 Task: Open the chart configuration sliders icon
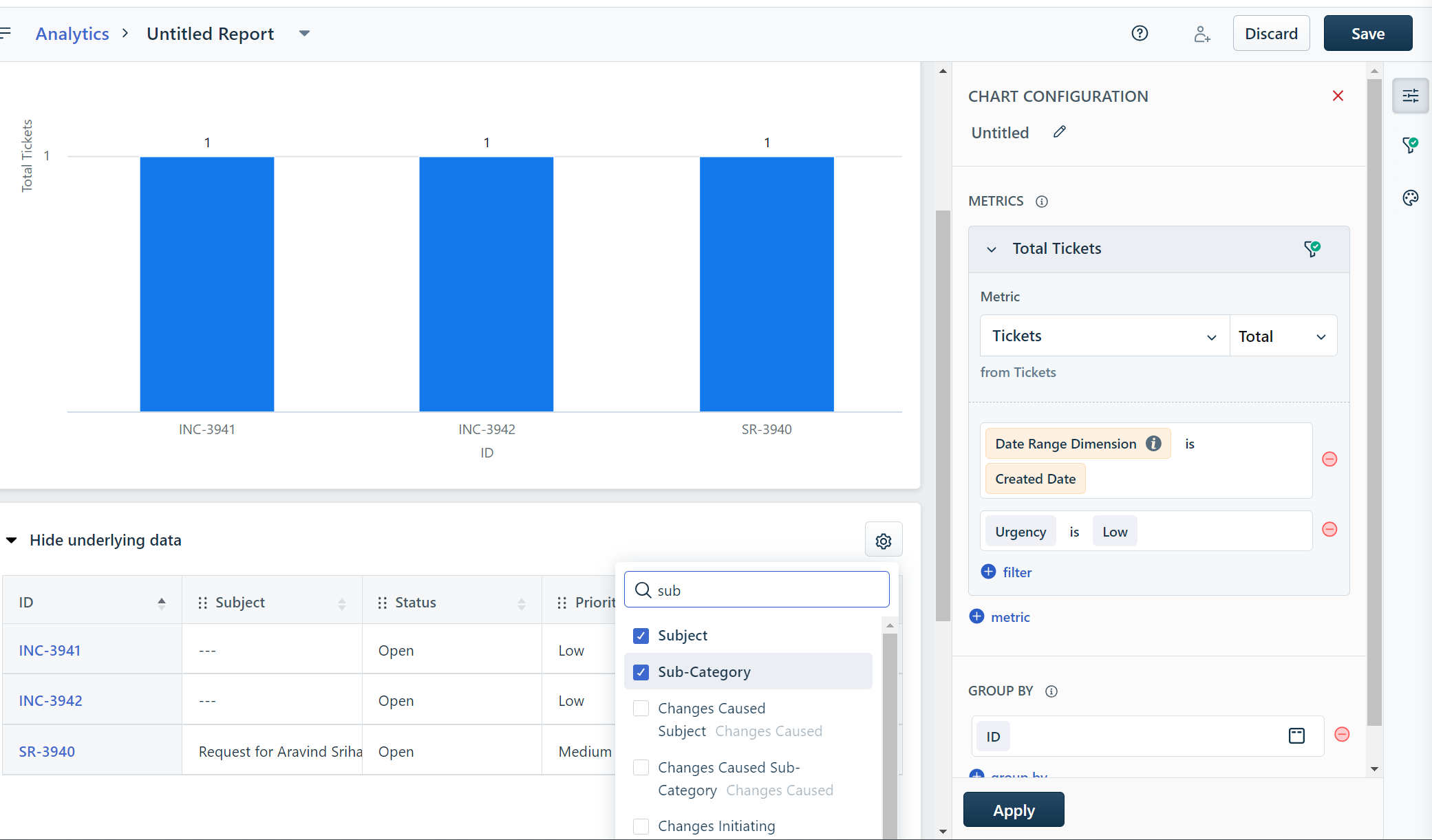click(1410, 96)
